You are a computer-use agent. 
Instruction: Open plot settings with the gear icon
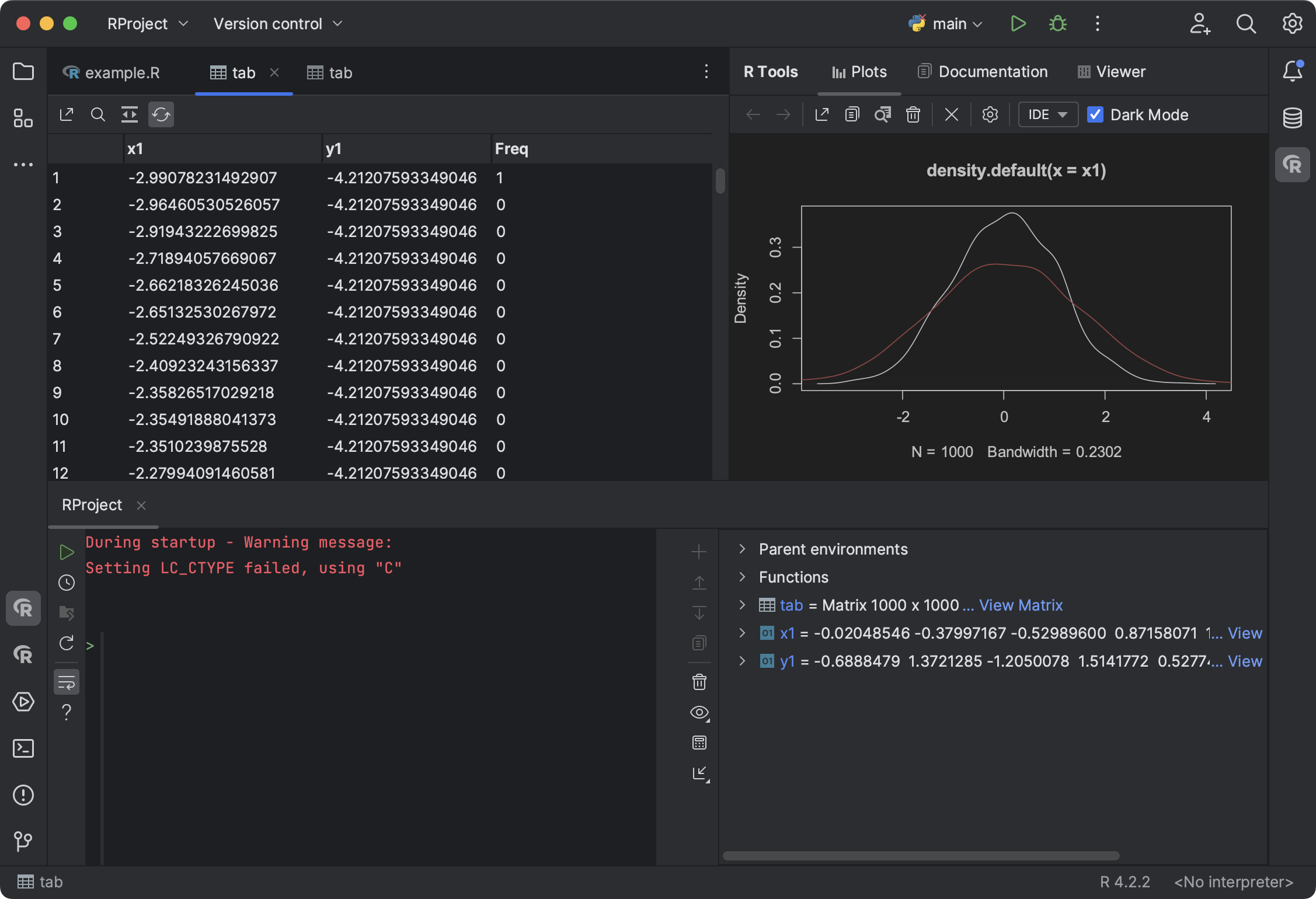coord(989,114)
